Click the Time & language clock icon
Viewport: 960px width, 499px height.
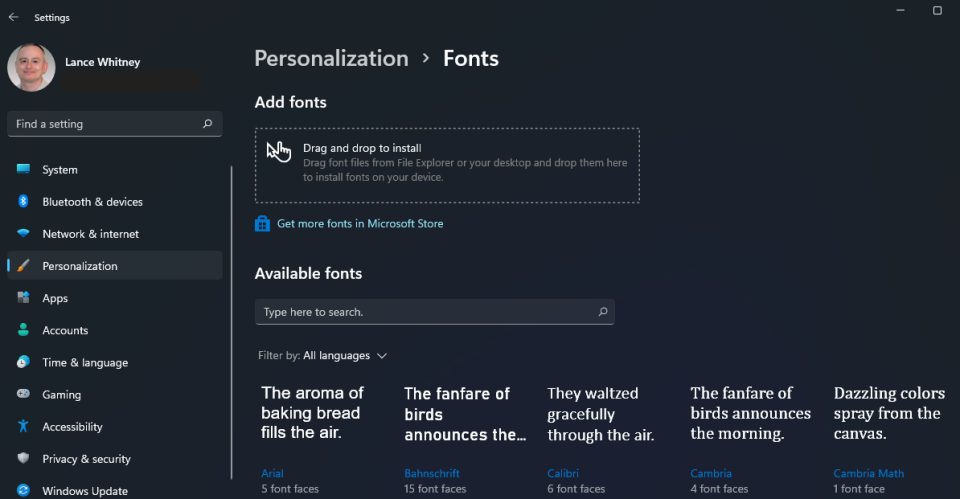point(23,362)
